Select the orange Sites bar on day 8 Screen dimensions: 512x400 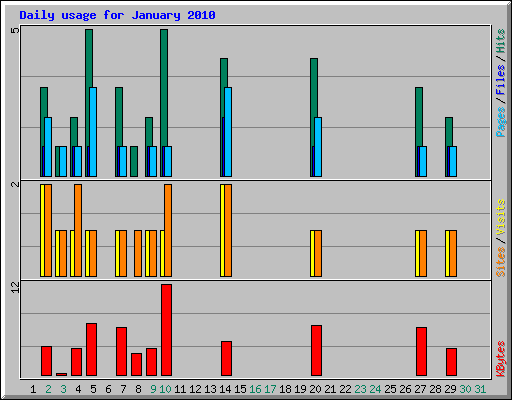tap(138, 253)
